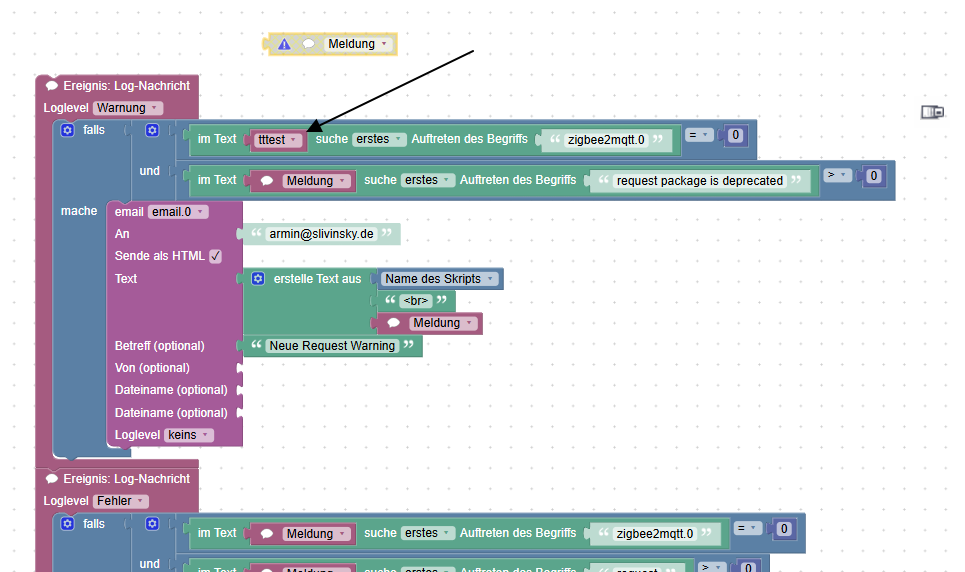Open Meldung dropdown in the Fehler event search row

[x=316, y=534]
